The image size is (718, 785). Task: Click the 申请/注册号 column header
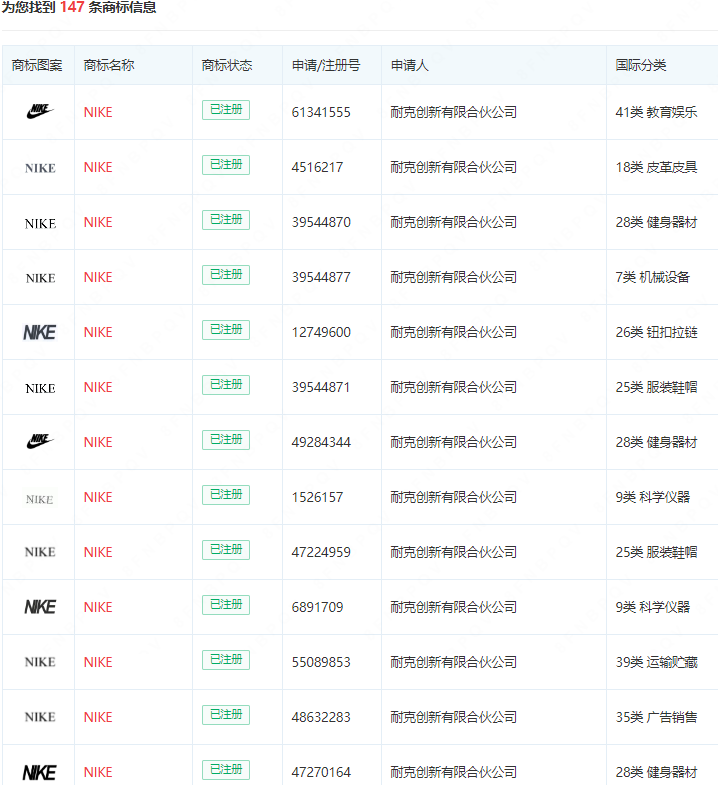(x=326, y=65)
